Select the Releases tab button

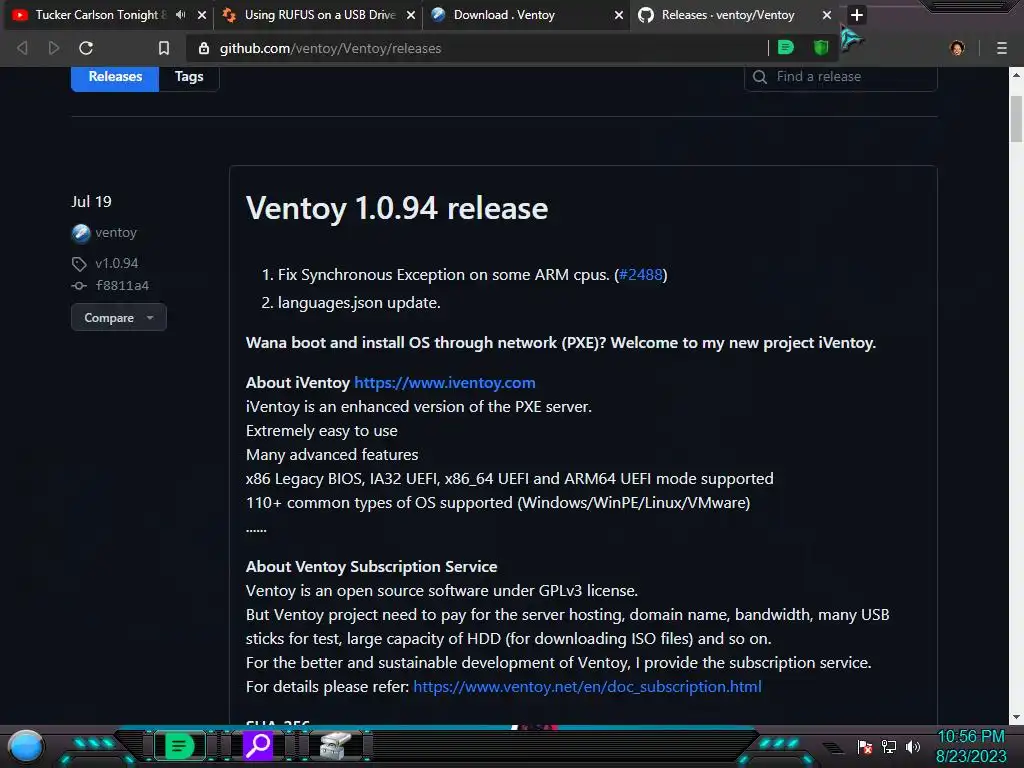115,76
